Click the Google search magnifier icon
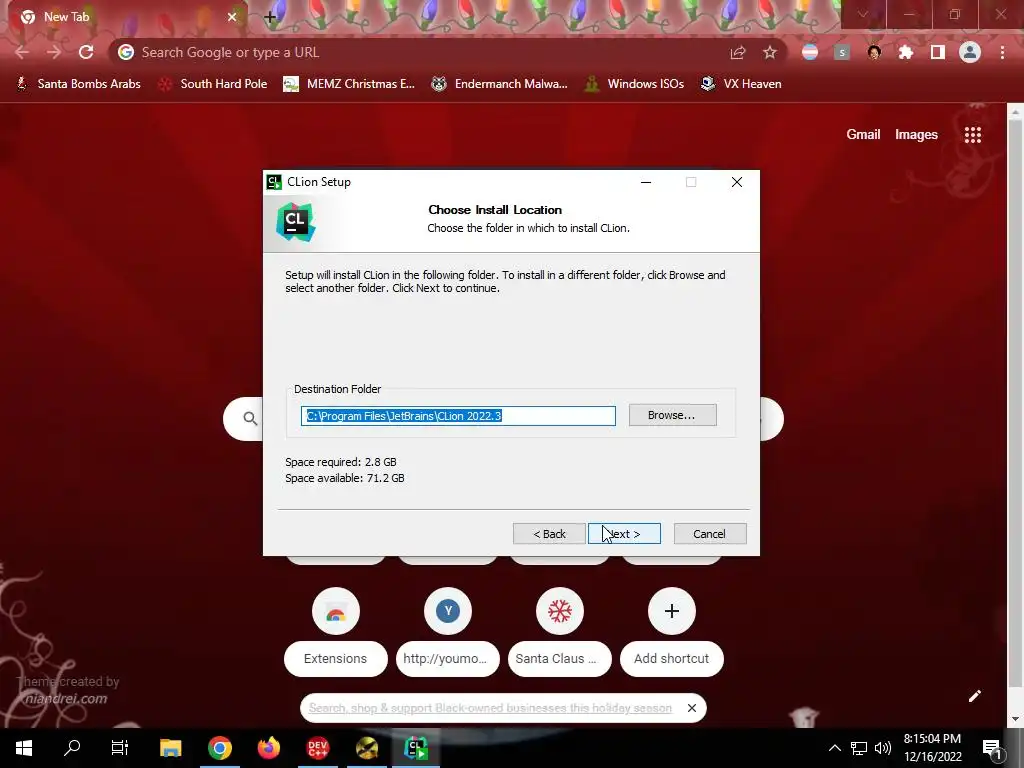Image resolution: width=1024 pixels, height=768 pixels. click(x=250, y=419)
